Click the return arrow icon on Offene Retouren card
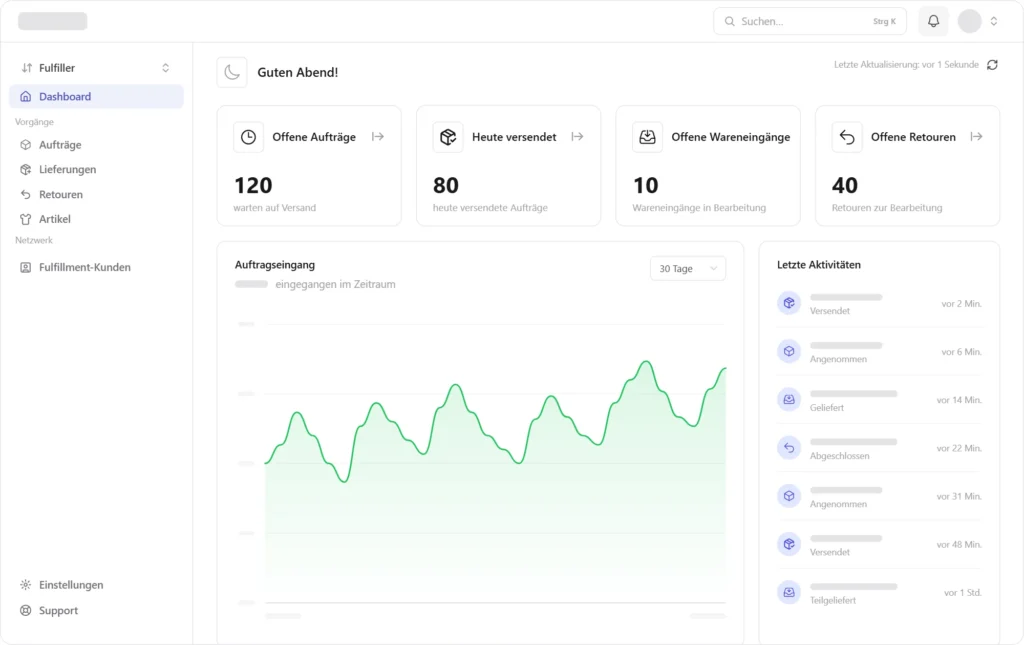This screenshot has height=645, width=1024. click(x=847, y=137)
